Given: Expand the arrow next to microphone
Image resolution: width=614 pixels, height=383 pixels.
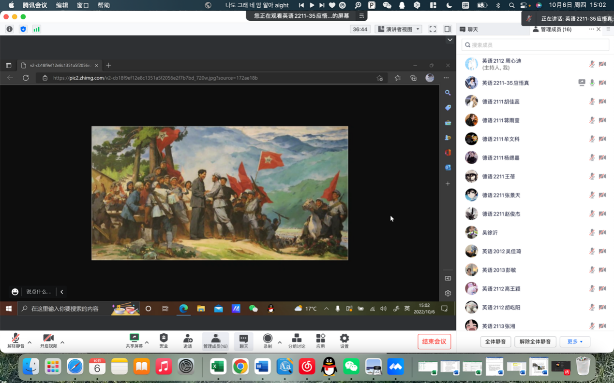Looking at the screenshot, I should [29, 343].
